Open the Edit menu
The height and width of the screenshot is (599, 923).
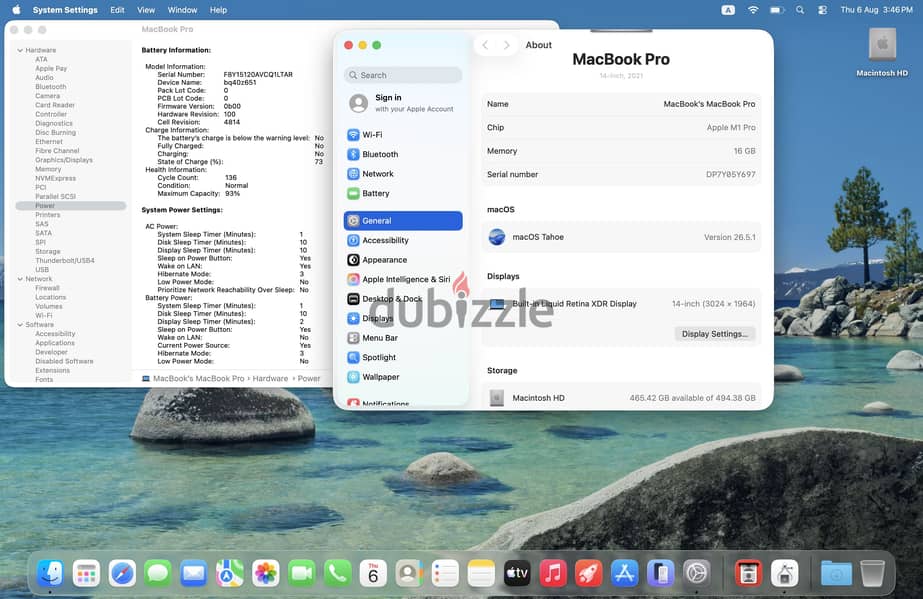(117, 10)
